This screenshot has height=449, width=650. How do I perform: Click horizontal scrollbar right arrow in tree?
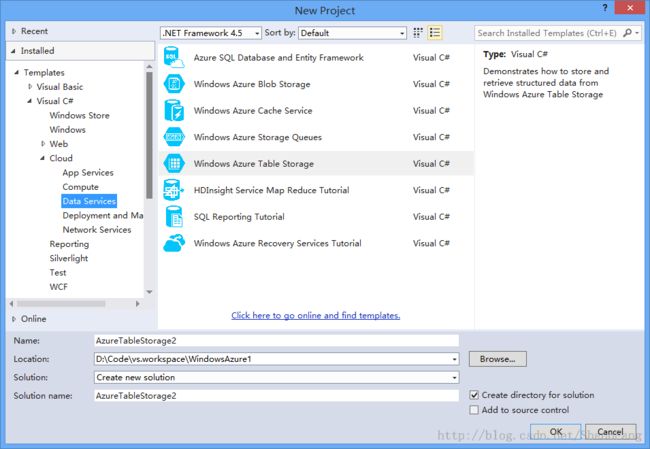(x=138, y=304)
